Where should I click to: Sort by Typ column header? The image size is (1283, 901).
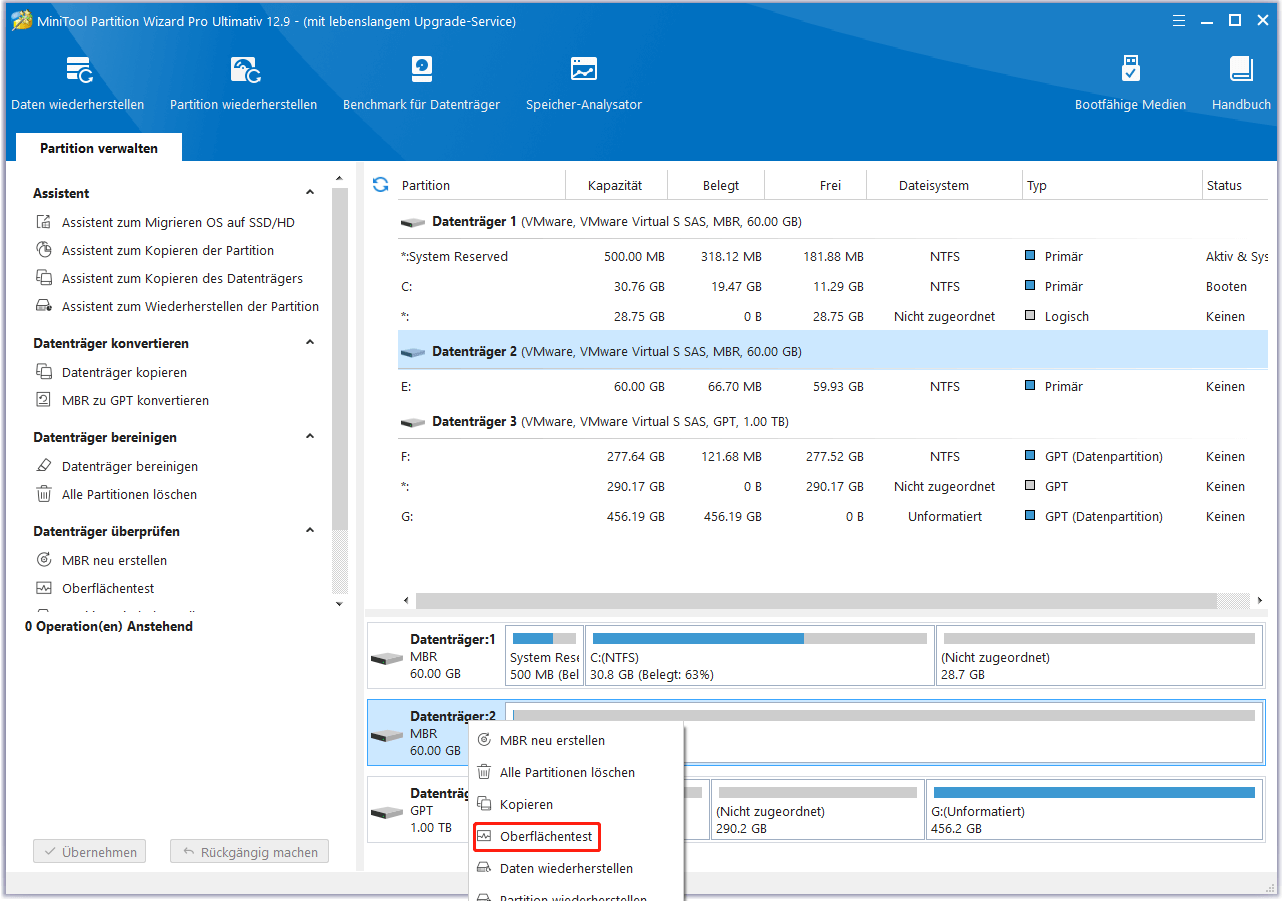[x=1112, y=186]
